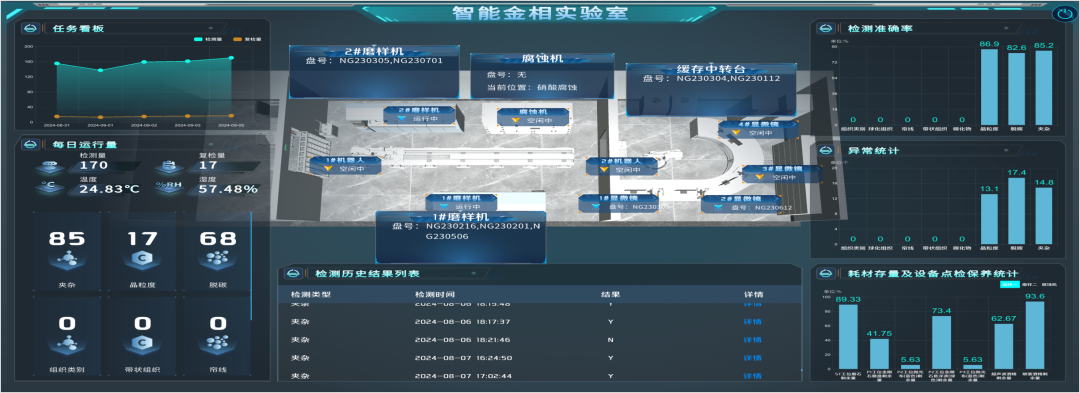Click the 4#显微镜 idle status marker

[x=759, y=129]
